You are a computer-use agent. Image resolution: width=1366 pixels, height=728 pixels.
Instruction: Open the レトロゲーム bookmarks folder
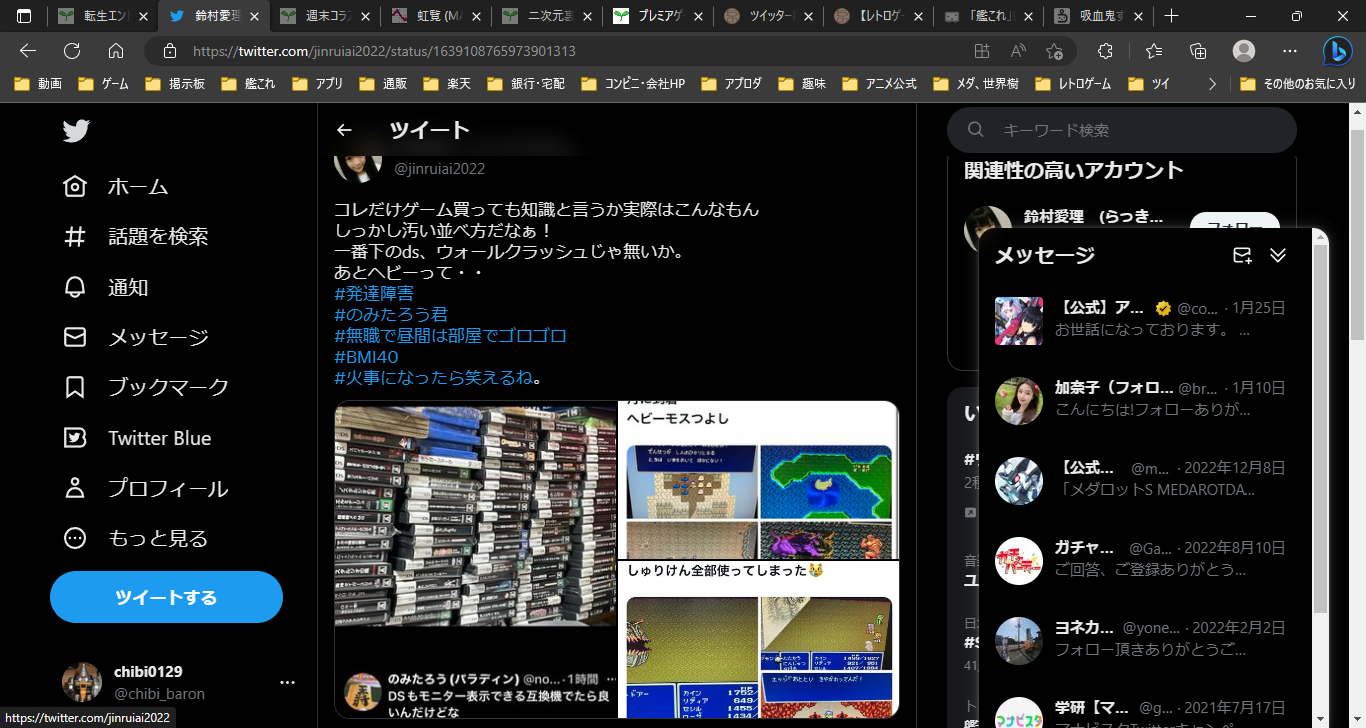click(1073, 84)
